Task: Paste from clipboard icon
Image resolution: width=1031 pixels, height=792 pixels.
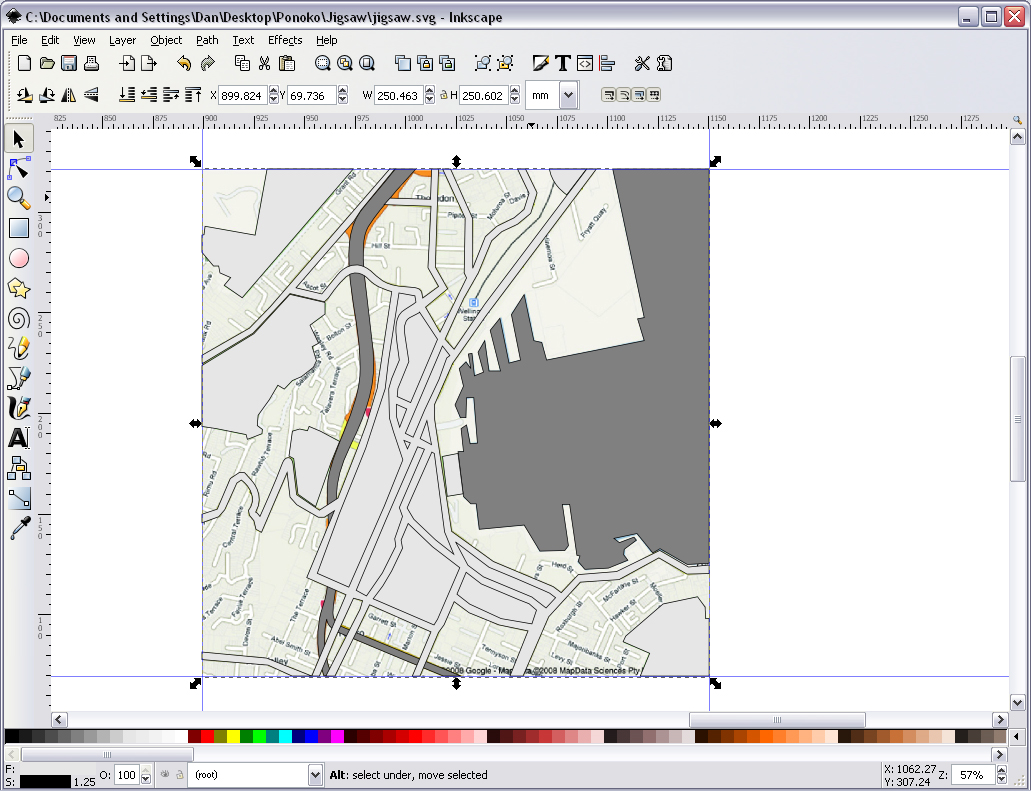Action: pos(287,63)
